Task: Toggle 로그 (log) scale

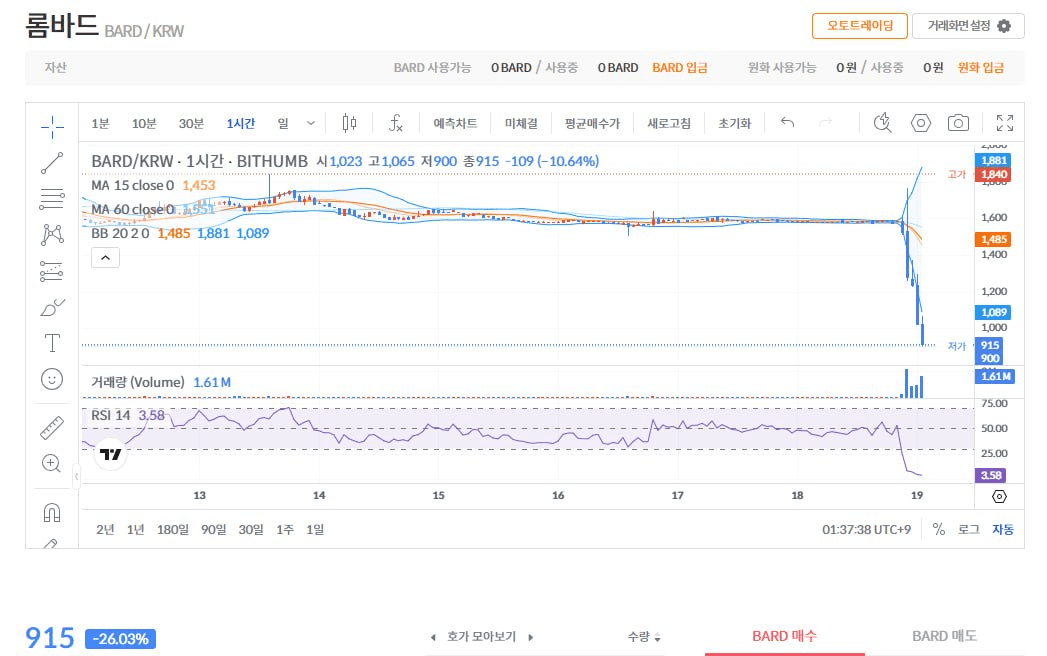Action: pos(968,529)
